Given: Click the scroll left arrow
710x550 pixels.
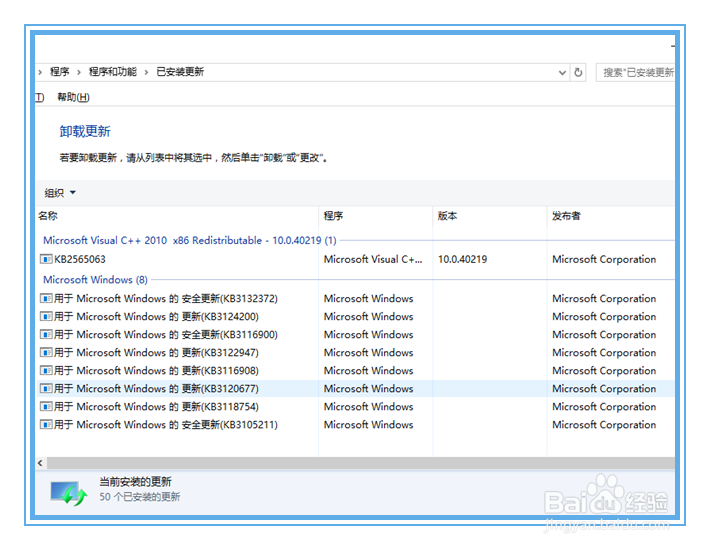Looking at the screenshot, I should [40, 463].
